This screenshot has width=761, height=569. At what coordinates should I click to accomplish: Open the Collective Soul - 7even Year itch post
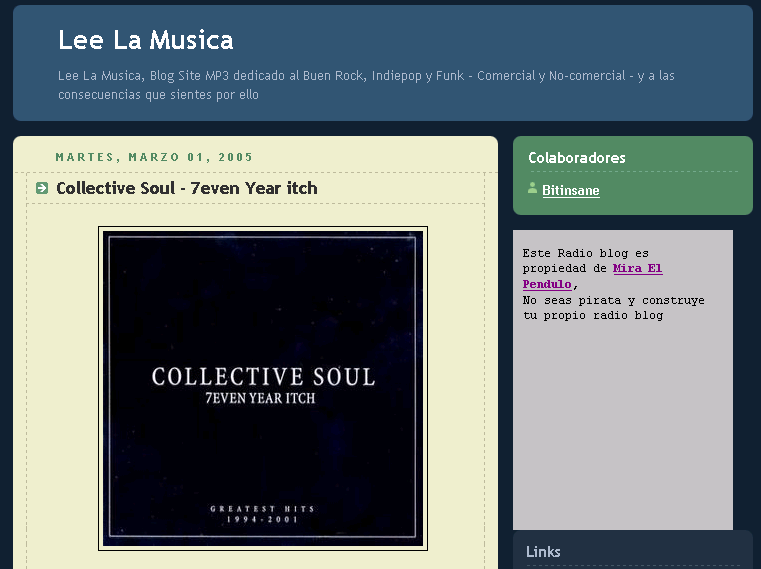click(186, 188)
